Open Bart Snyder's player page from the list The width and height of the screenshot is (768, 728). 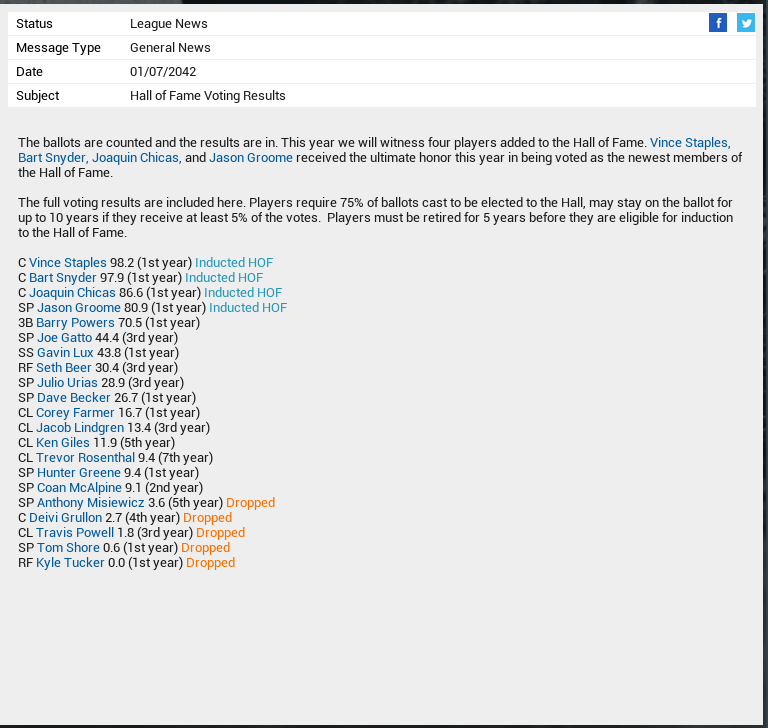[62, 278]
